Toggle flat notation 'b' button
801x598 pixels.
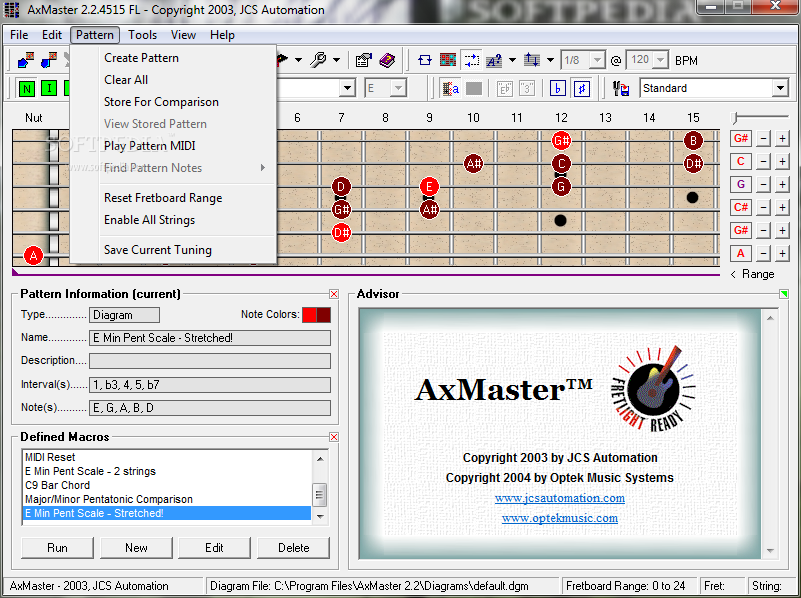(558, 88)
